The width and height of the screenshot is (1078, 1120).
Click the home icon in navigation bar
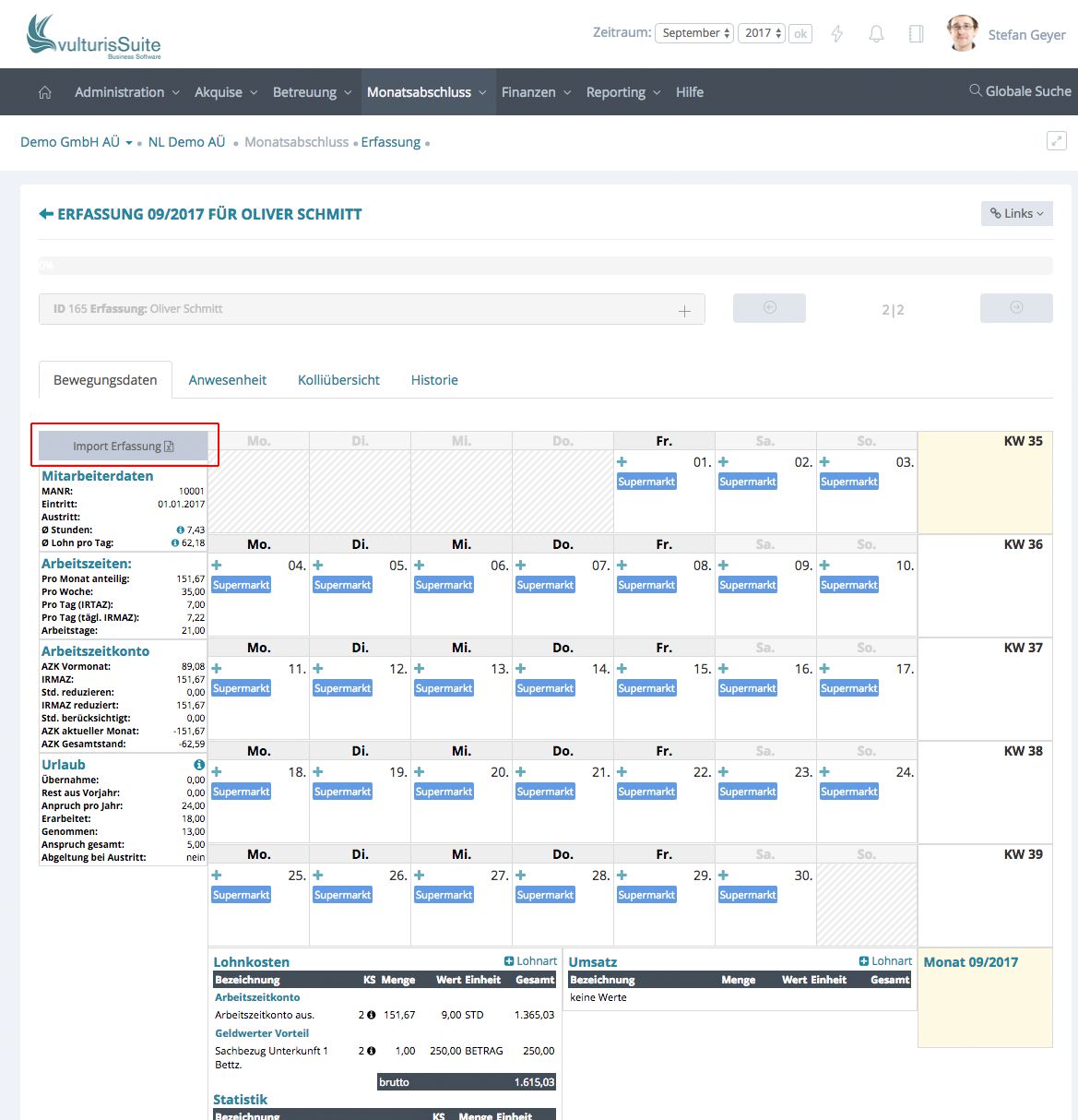pyautogui.click(x=44, y=92)
